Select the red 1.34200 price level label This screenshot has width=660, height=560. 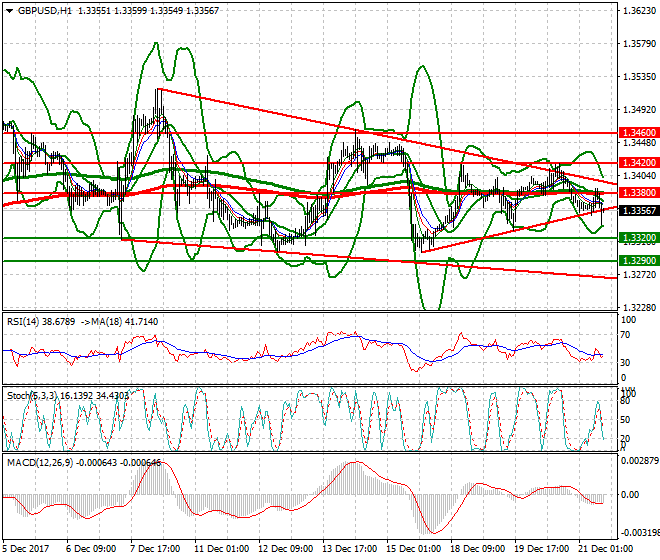[x=639, y=163]
